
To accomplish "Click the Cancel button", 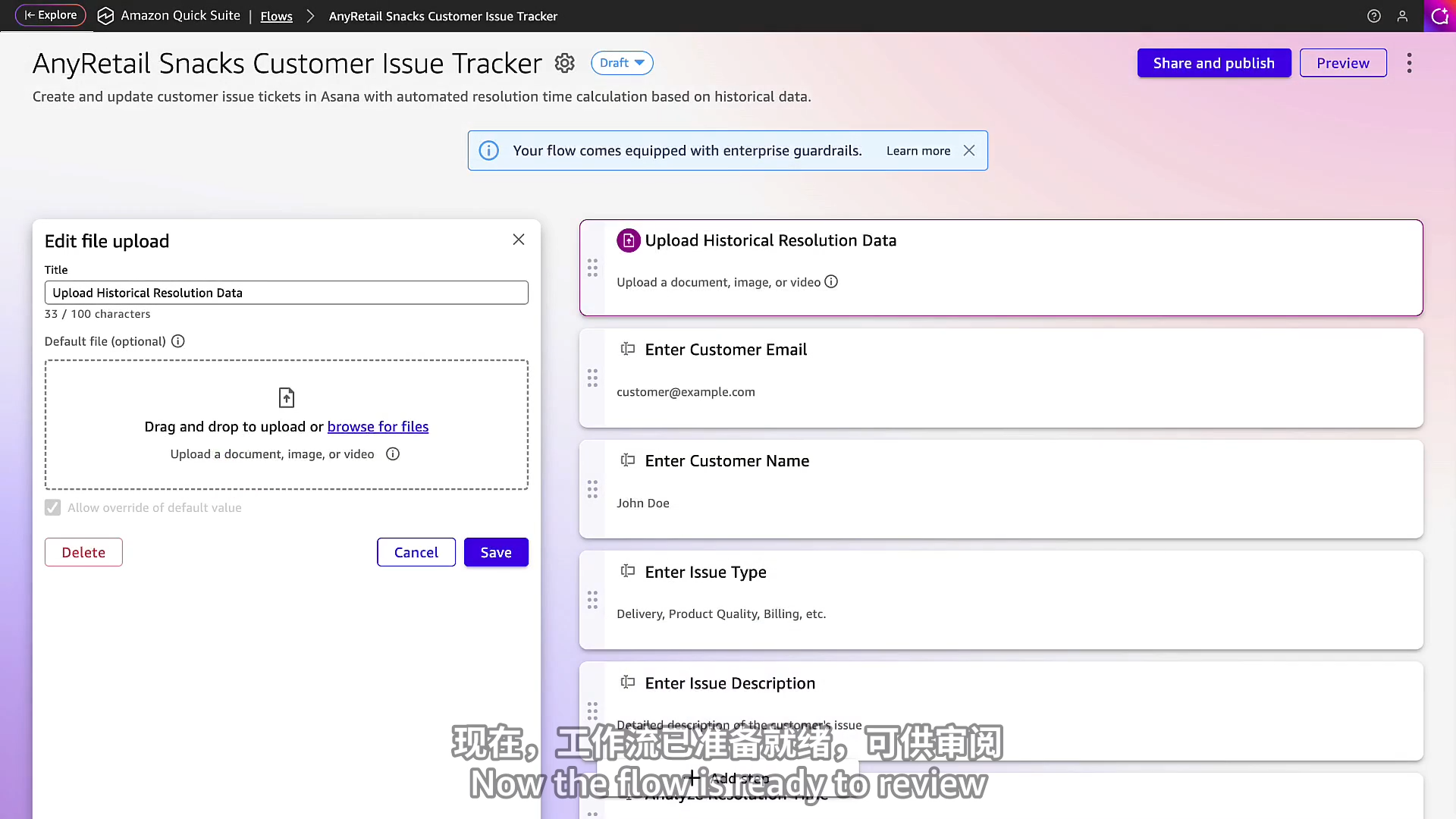I will click(x=416, y=552).
